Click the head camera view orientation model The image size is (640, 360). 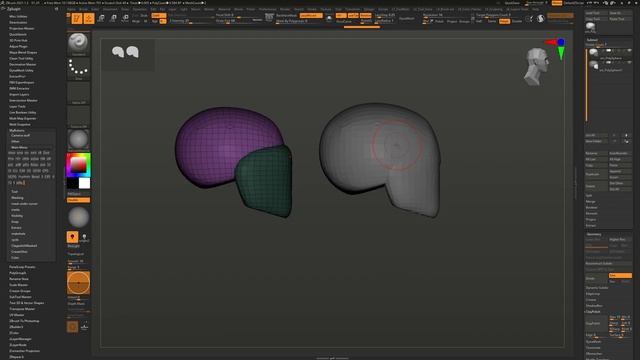pos(536,67)
